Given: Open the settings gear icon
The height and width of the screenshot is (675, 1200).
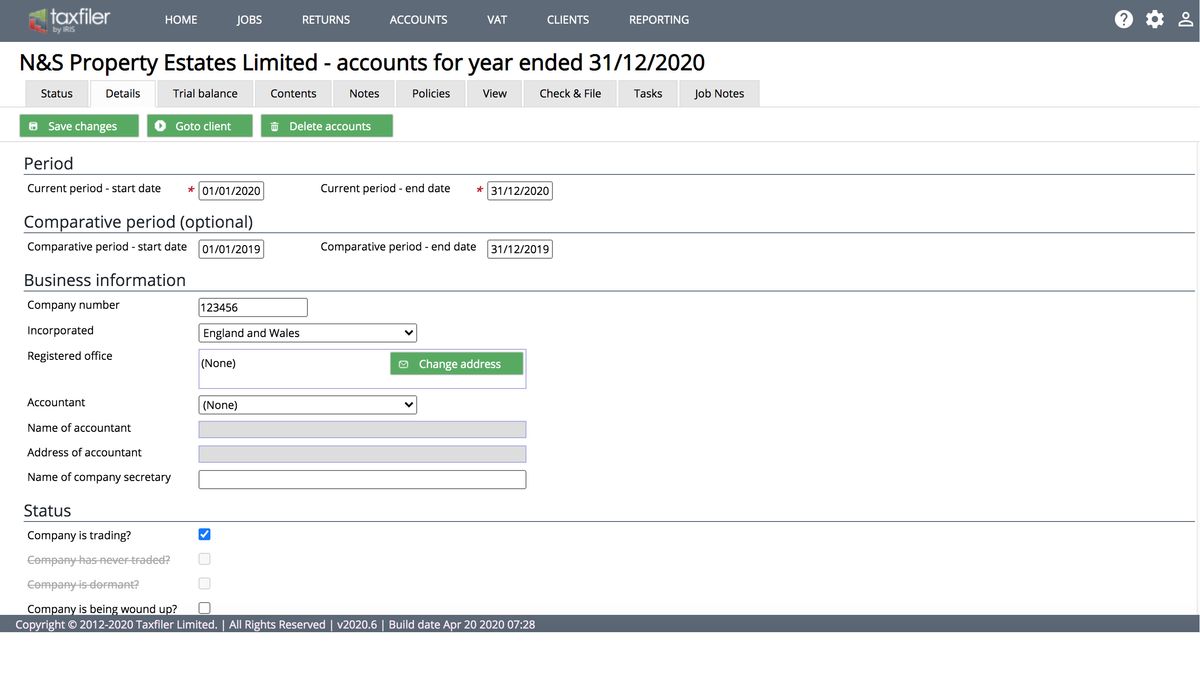Looking at the screenshot, I should point(1155,18).
